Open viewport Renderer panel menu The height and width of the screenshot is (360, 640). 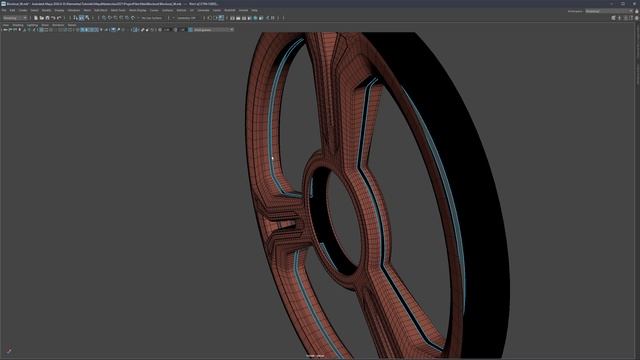click(x=58, y=25)
